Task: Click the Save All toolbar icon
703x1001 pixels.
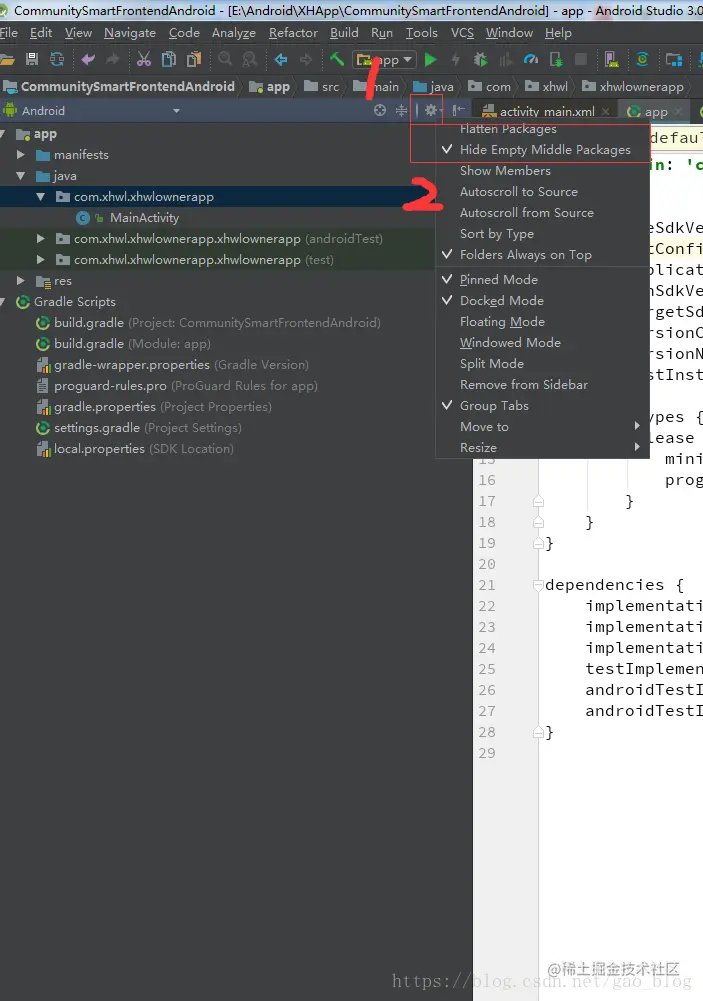Action: pos(32,59)
